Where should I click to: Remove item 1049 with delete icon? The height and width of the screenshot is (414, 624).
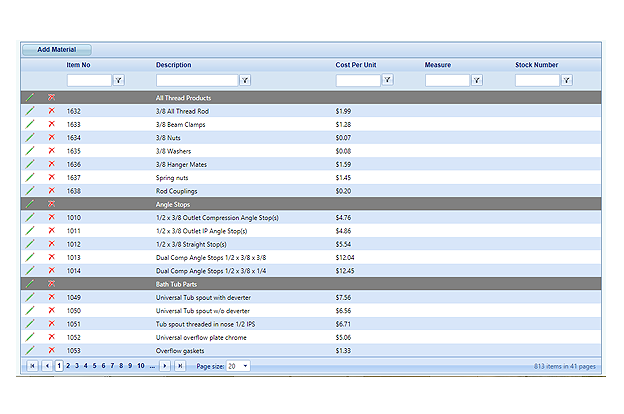click(x=52, y=297)
